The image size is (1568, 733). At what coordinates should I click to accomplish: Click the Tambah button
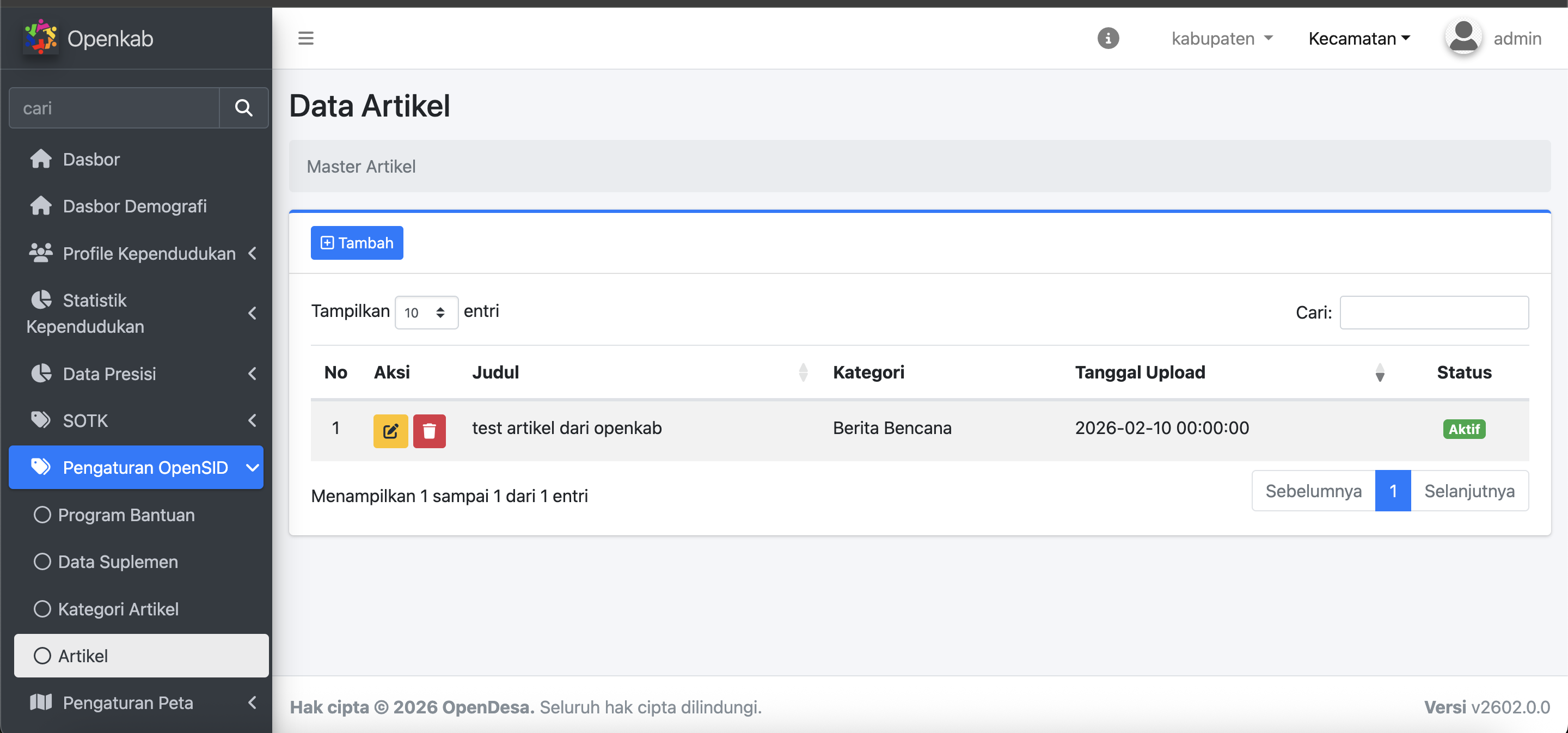(x=357, y=243)
